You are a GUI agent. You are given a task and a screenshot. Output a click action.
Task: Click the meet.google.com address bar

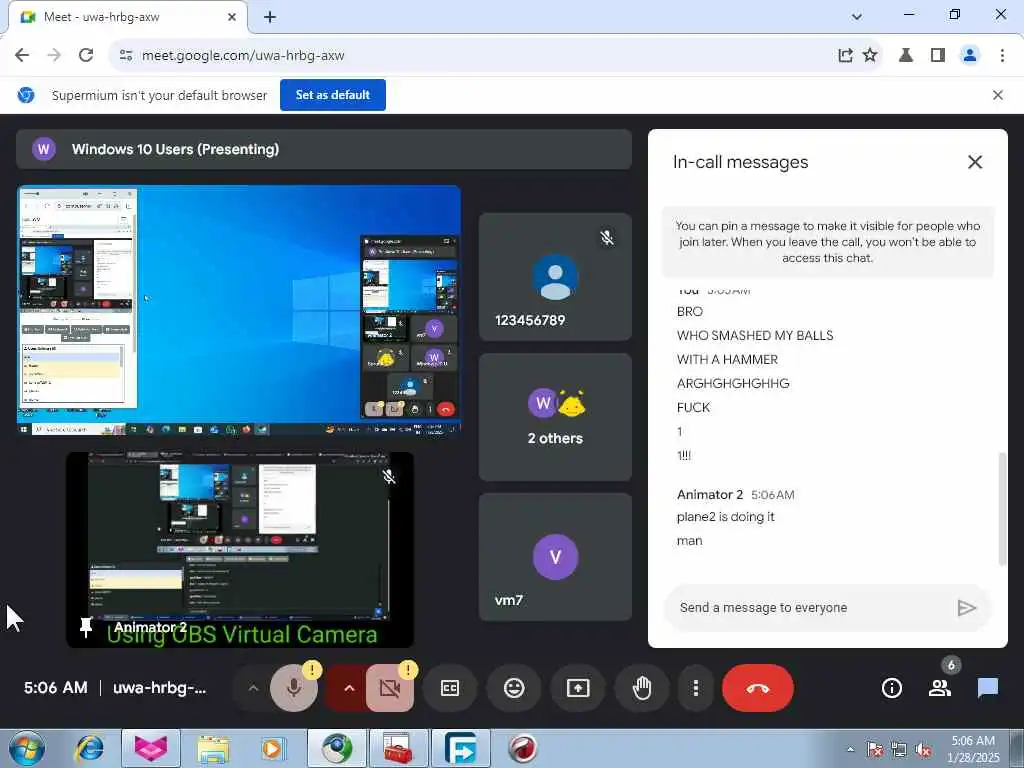point(483,56)
